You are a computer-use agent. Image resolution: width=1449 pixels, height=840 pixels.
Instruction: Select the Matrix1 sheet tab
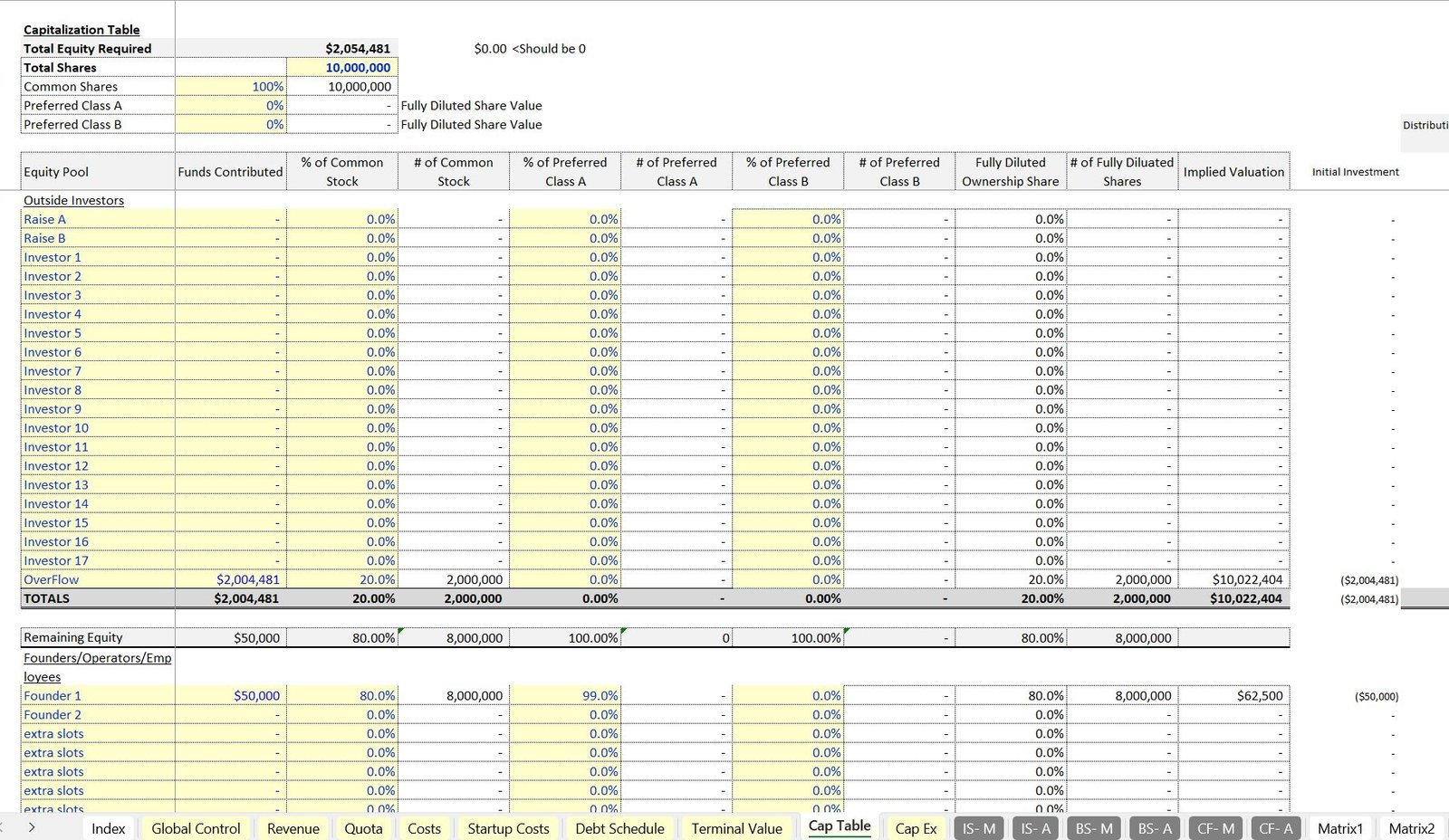[1339, 828]
